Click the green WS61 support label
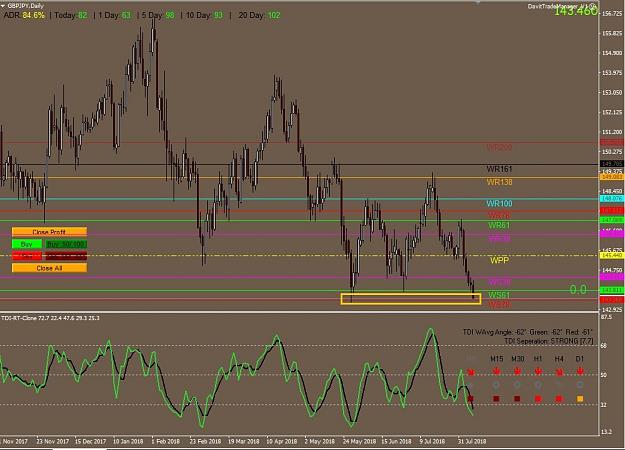The image size is (625, 450). pos(499,295)
